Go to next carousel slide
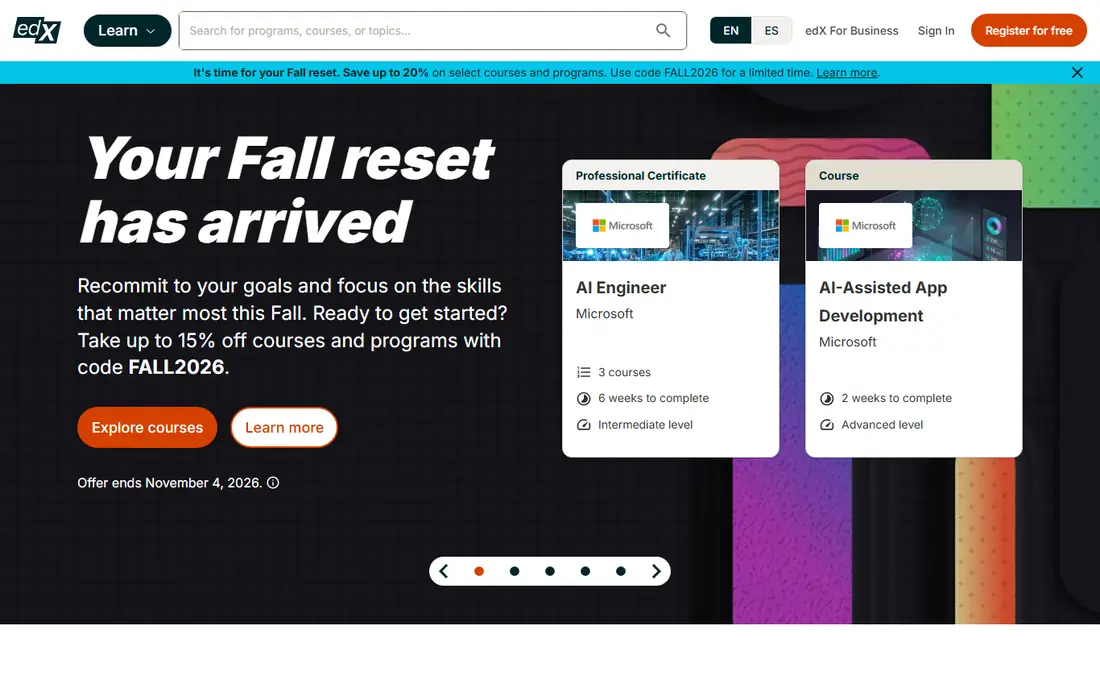1100x688 pixels. point(656,571)
